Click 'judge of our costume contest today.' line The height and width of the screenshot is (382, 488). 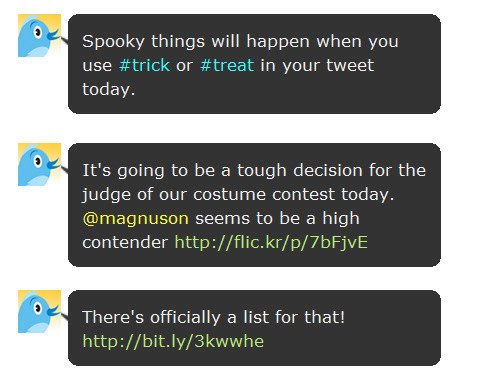pos(238,195)
